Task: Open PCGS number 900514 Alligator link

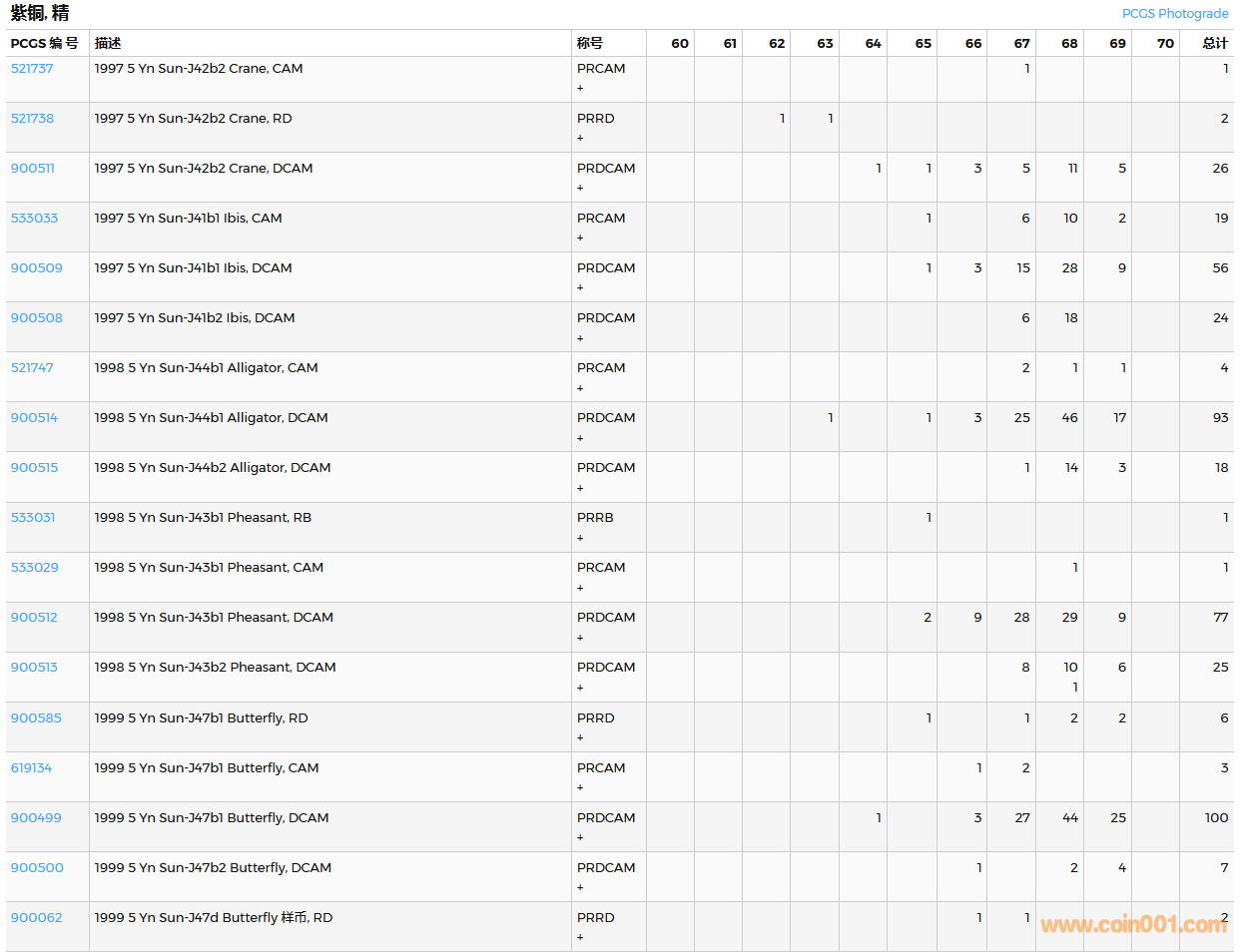Action: point(34,418)
